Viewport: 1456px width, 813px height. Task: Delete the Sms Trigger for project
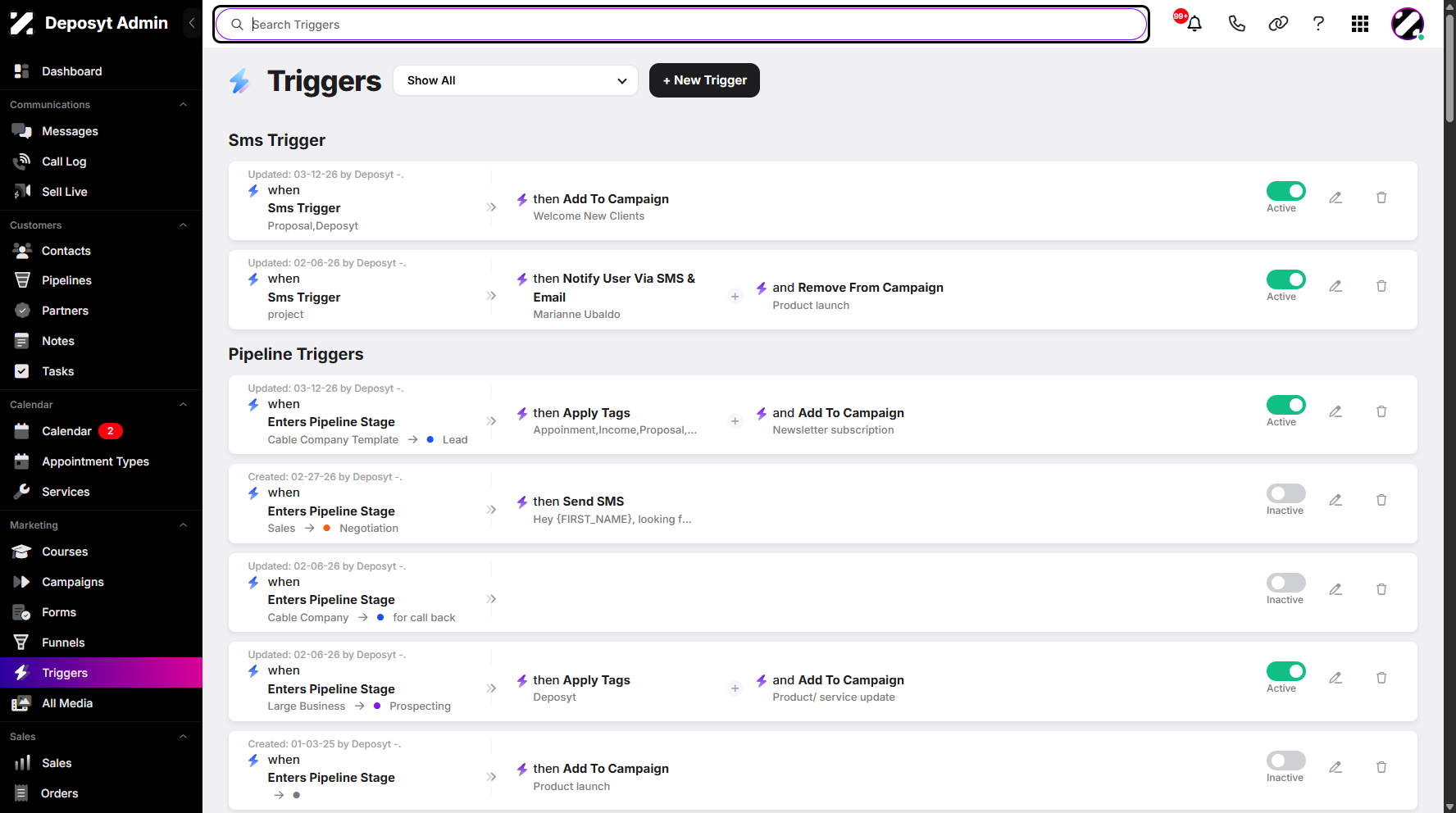1381,286
